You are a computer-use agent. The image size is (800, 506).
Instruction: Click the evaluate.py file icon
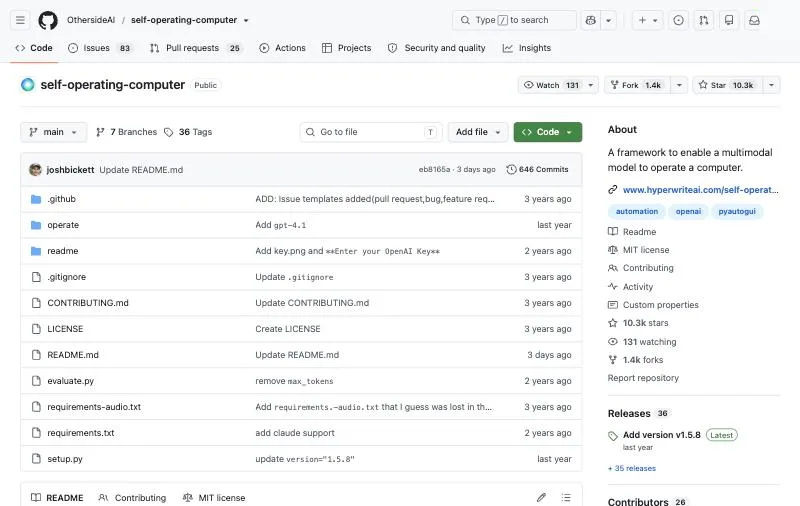click(x=36, y=381)
